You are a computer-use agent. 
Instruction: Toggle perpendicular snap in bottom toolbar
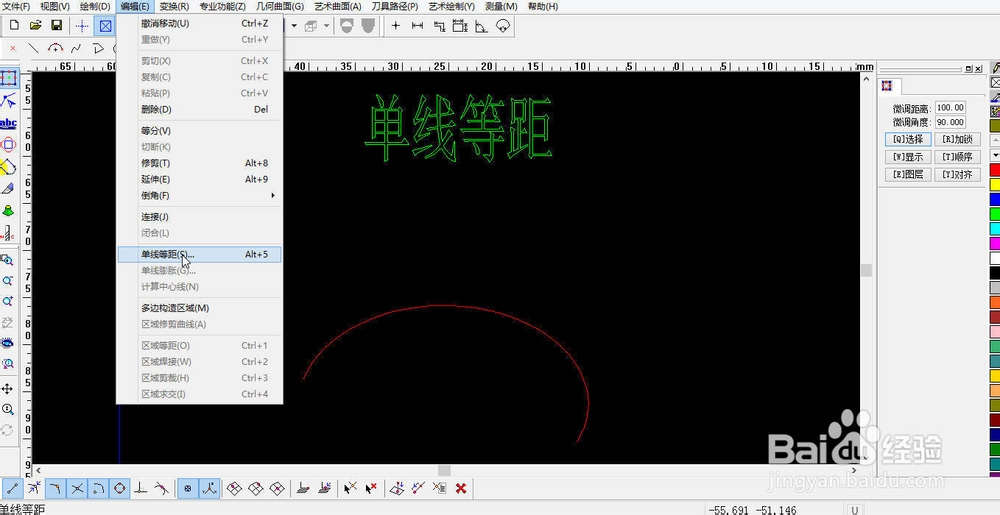click(x=141, y=489)
